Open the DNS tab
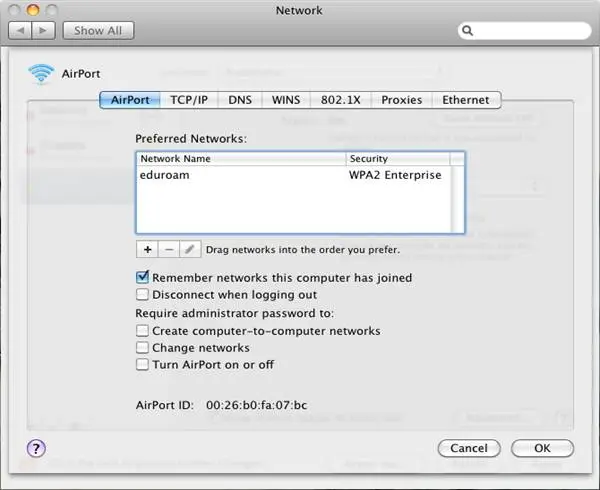Viewport: 600px width, 490px height. click(x=240, y=100)
